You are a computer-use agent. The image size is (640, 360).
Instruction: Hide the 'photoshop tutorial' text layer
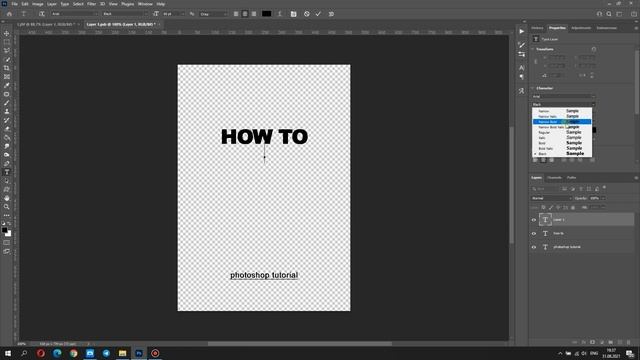533,247
